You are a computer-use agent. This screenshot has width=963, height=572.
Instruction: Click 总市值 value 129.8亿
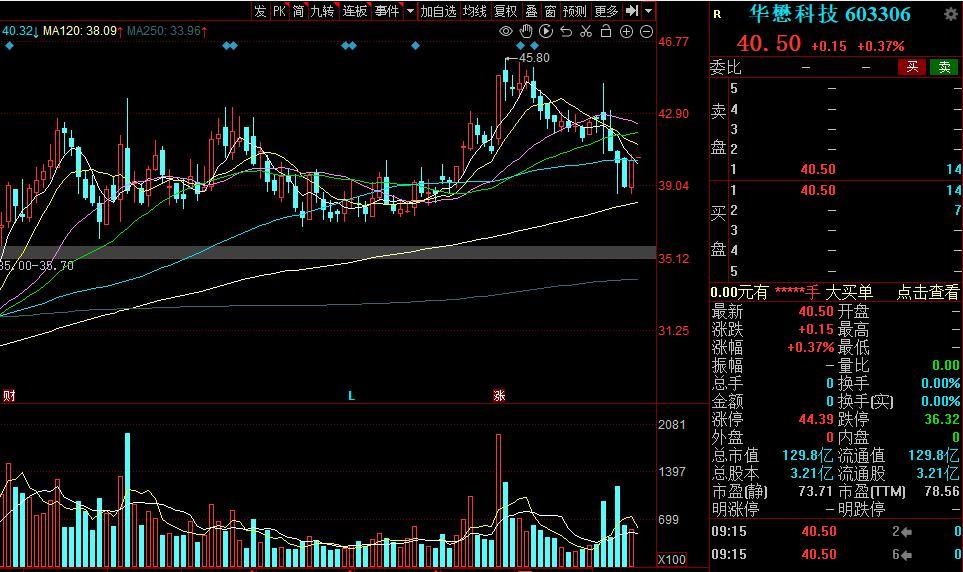tap(807, 455)
